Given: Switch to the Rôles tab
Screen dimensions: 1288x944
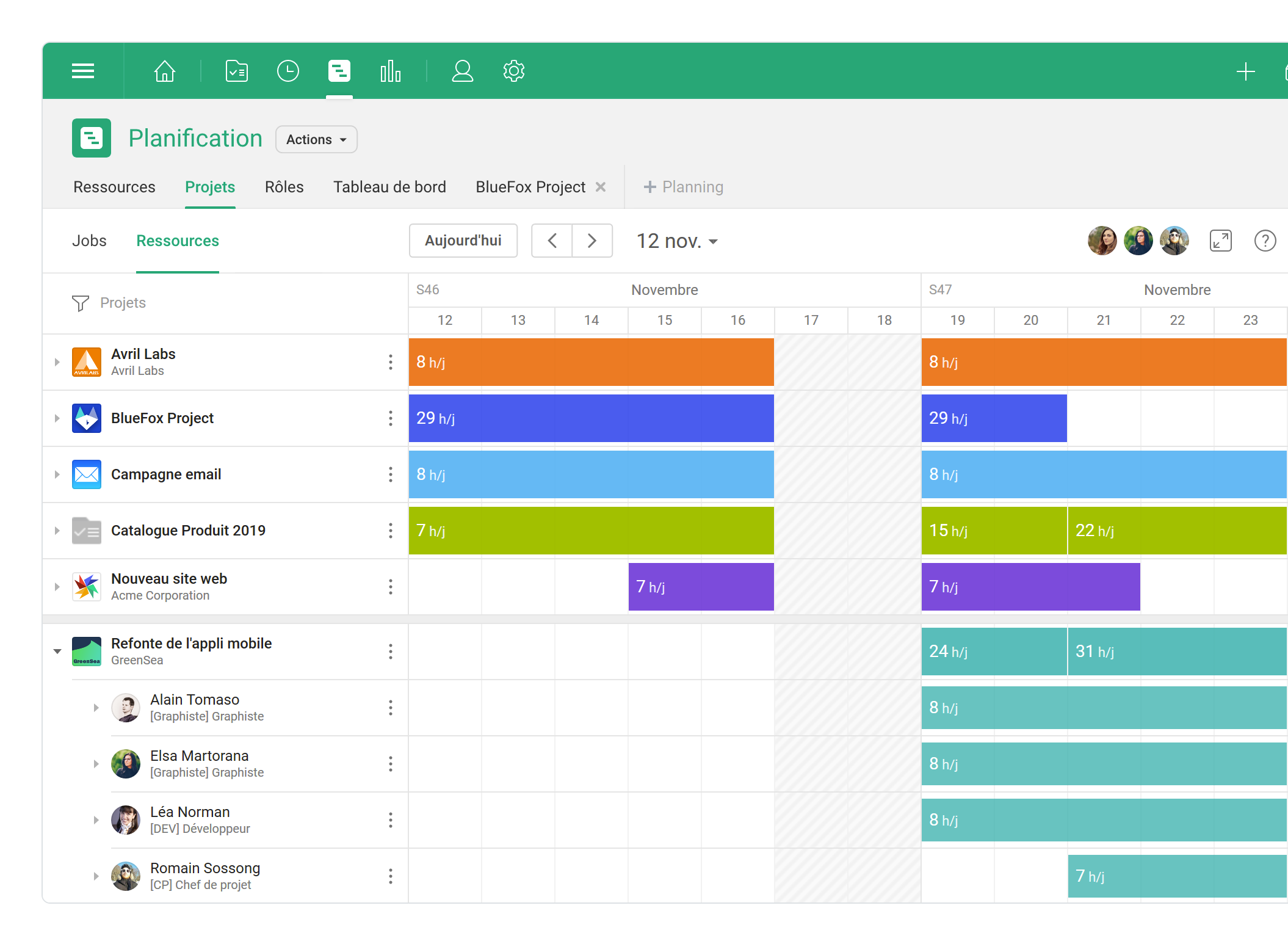Looking at the screenshot, I should coord(284,187).
